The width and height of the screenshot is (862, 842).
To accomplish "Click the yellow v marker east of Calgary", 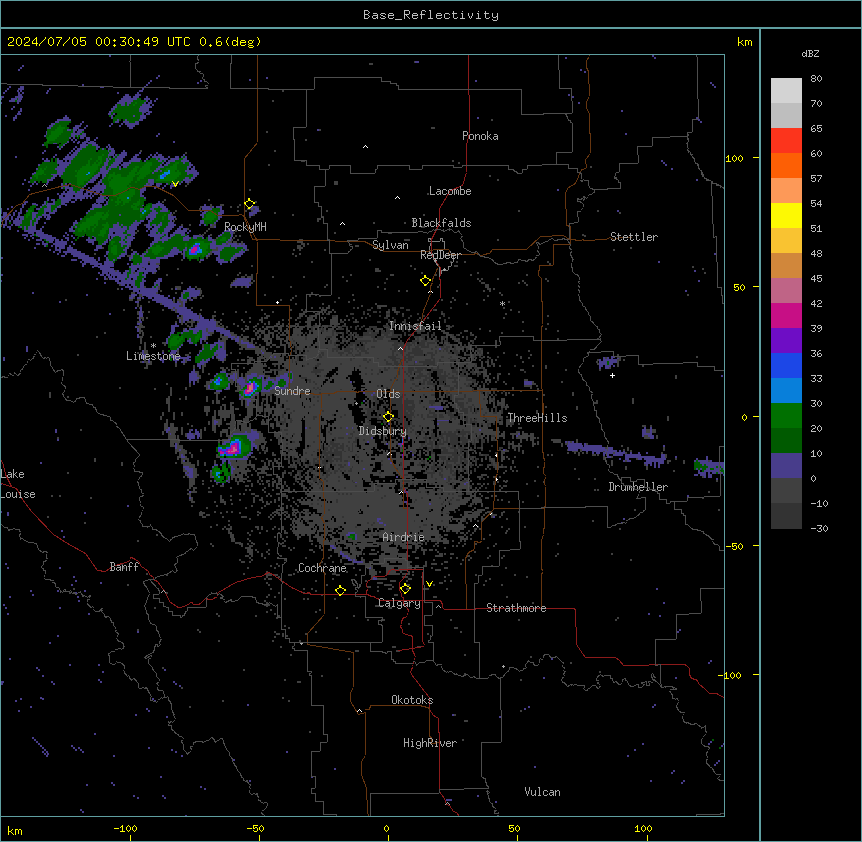I will (x=429, y=584).
